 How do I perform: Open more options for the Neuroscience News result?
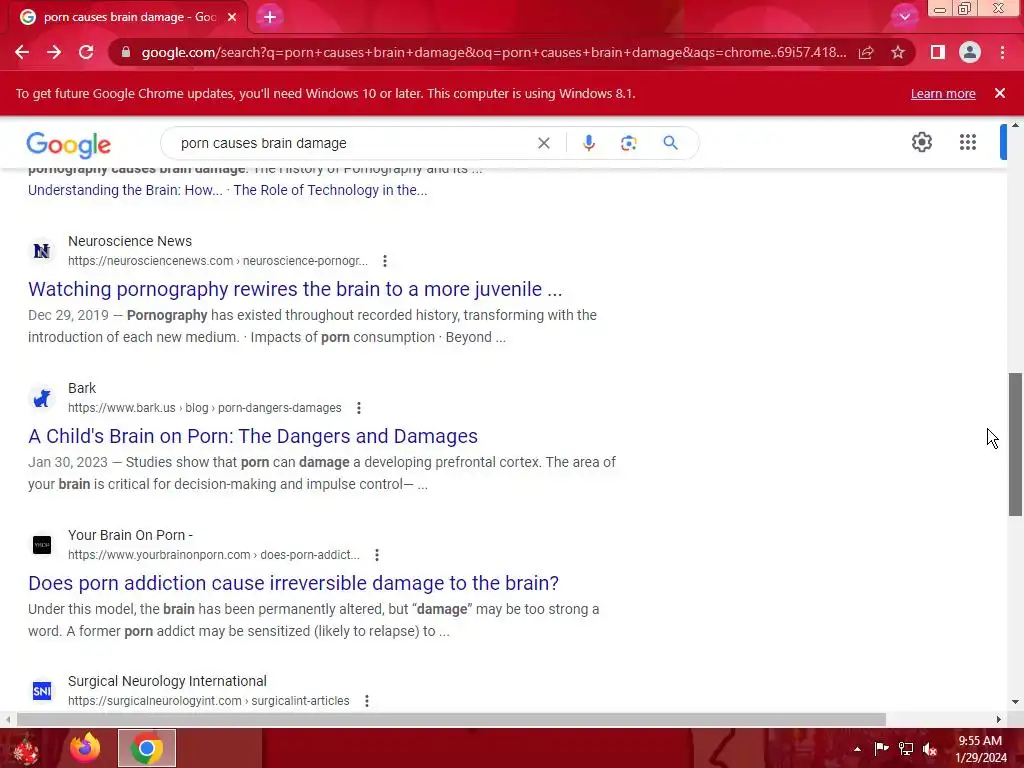point(385,261)
